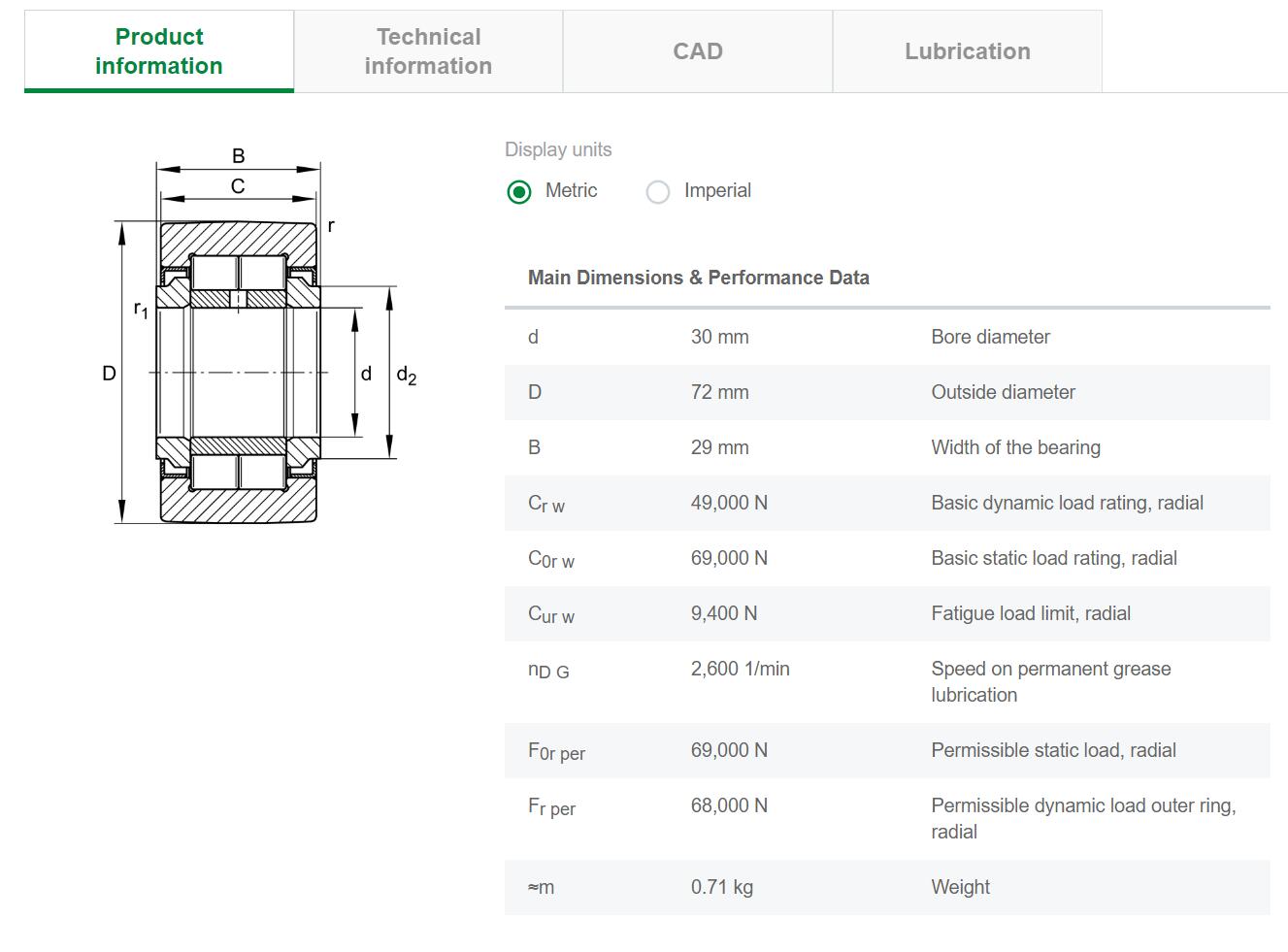Click the 'Main Dimensions & Performance Data' heading
Viewport: 1288px width, 952px height.
(x=699, y=278)
